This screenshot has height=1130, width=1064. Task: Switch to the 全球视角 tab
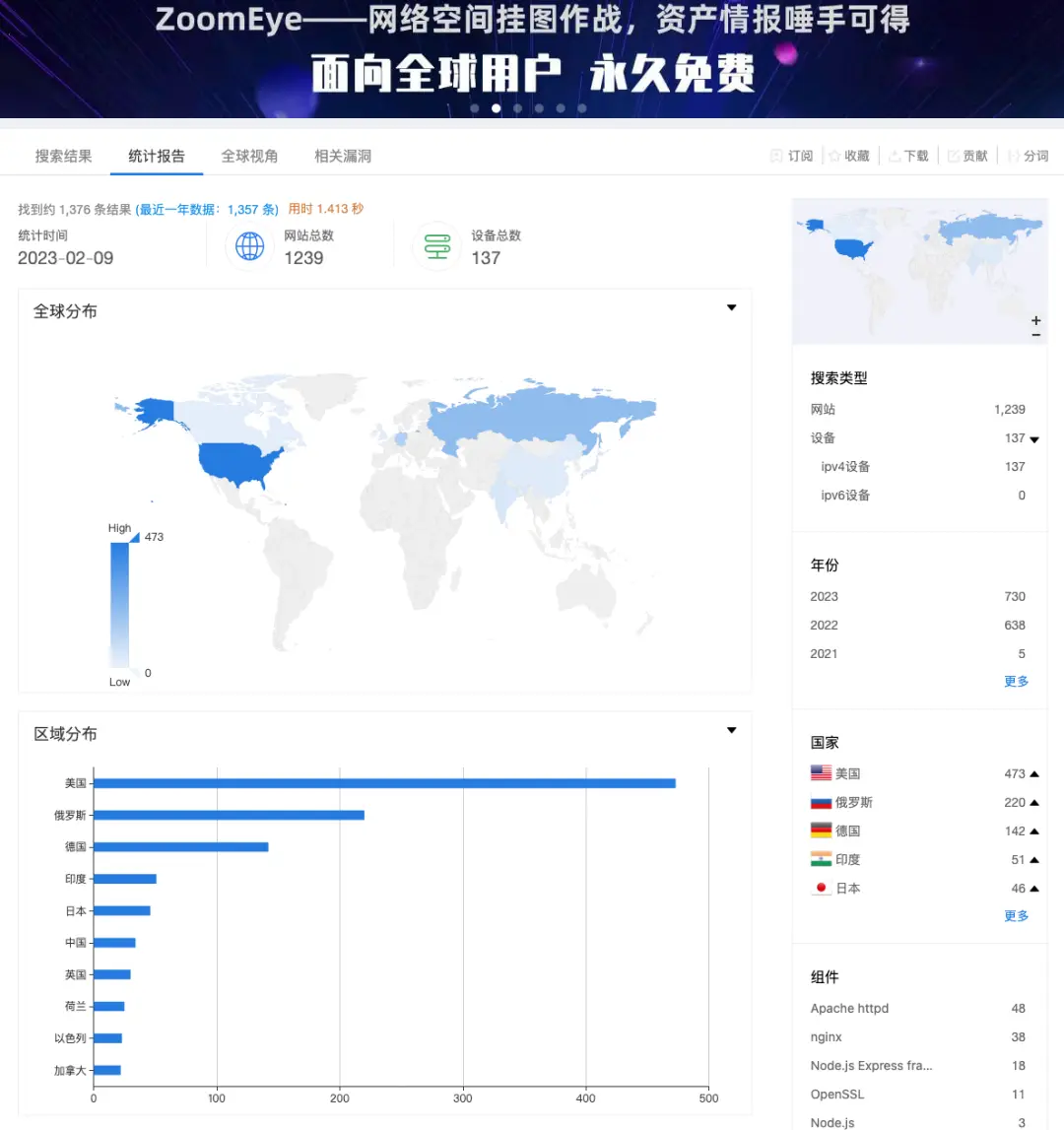(249, 155)
